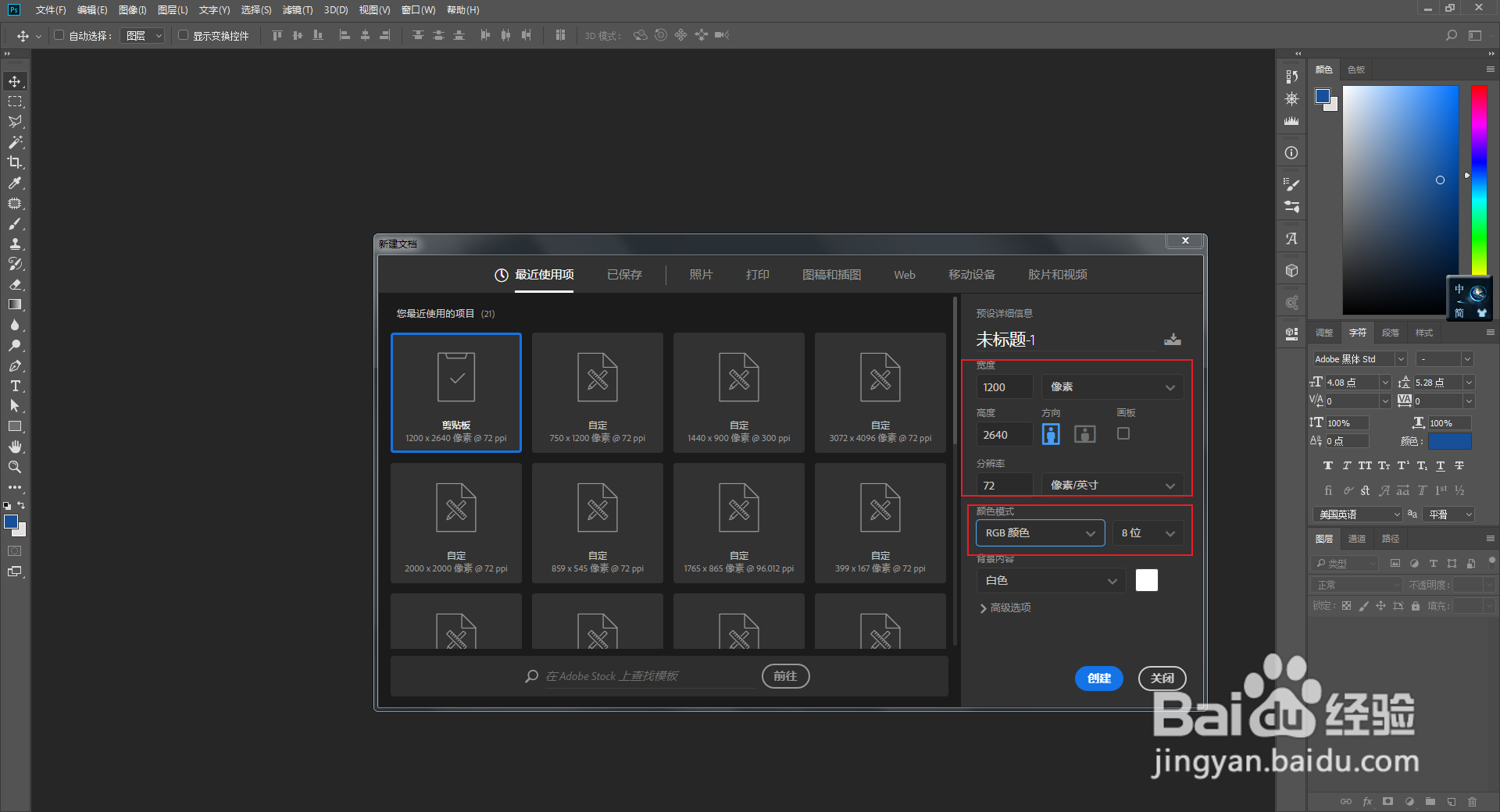Viewport: 1500px width, 812px height.
Task: Click the blue text color swatch
Action: click(1450, 441)
